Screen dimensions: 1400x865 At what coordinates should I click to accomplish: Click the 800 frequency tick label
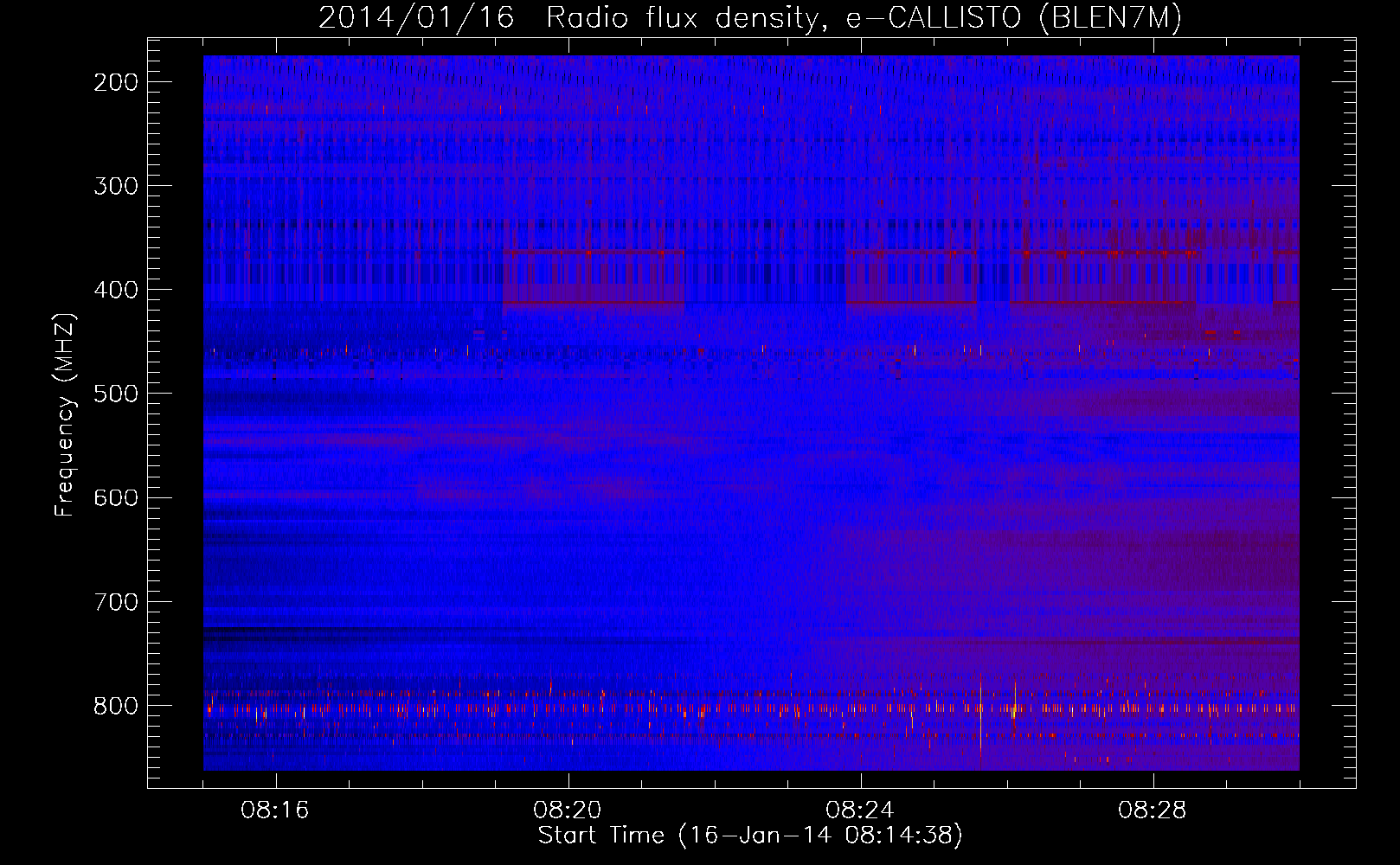click(115, 705)
